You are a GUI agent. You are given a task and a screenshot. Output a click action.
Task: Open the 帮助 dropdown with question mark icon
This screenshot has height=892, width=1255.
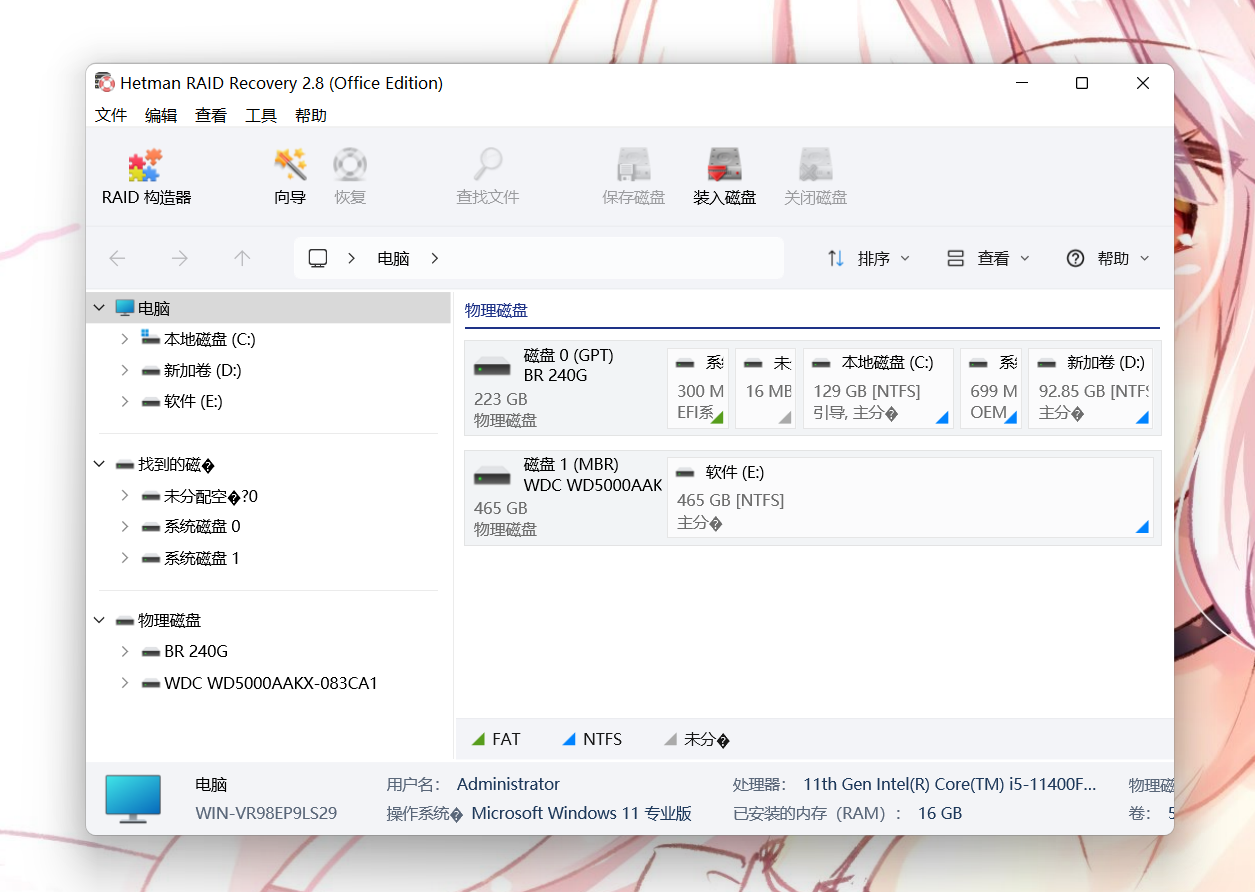point(1108,258)
